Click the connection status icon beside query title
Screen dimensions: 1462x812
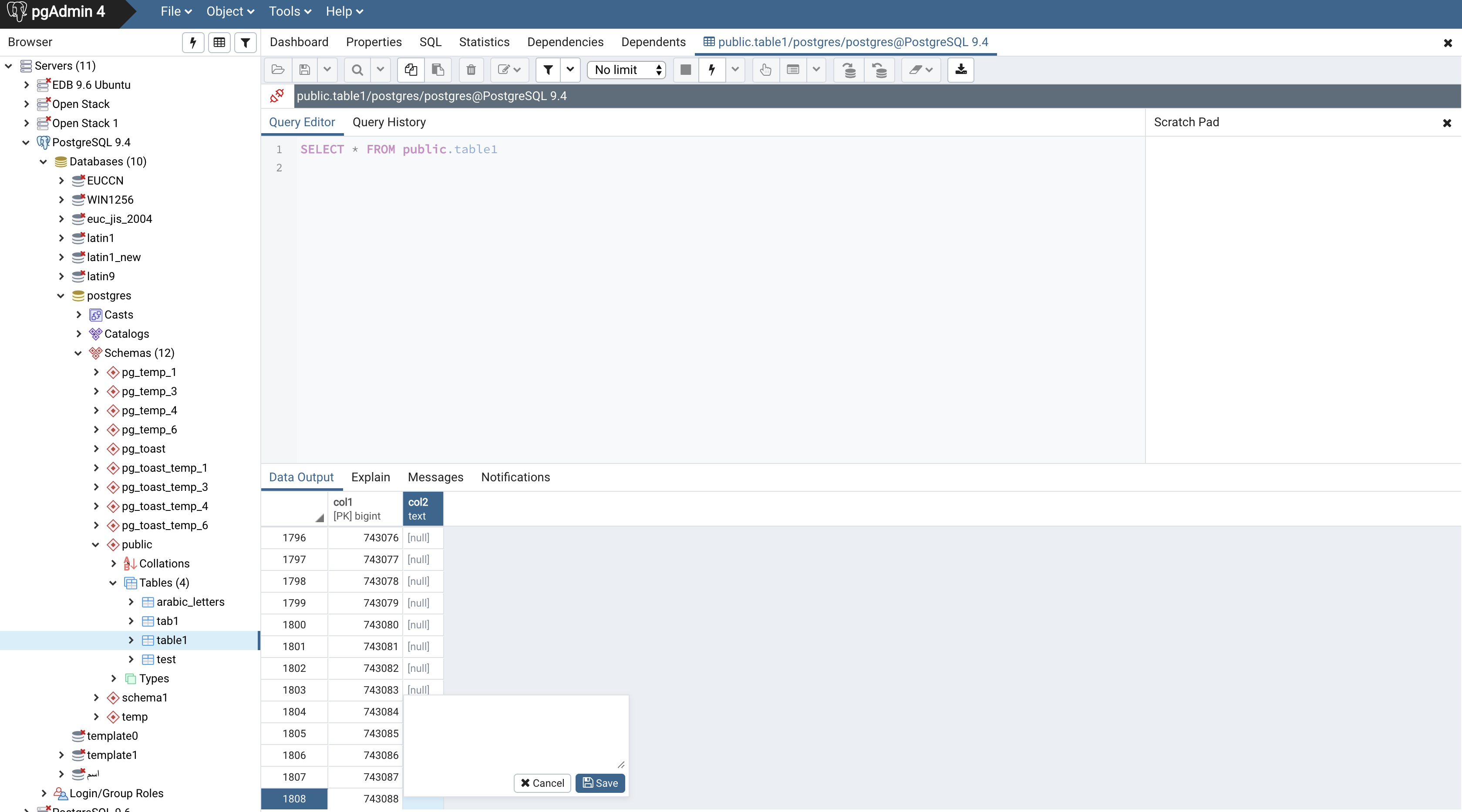tap(277, 96)
